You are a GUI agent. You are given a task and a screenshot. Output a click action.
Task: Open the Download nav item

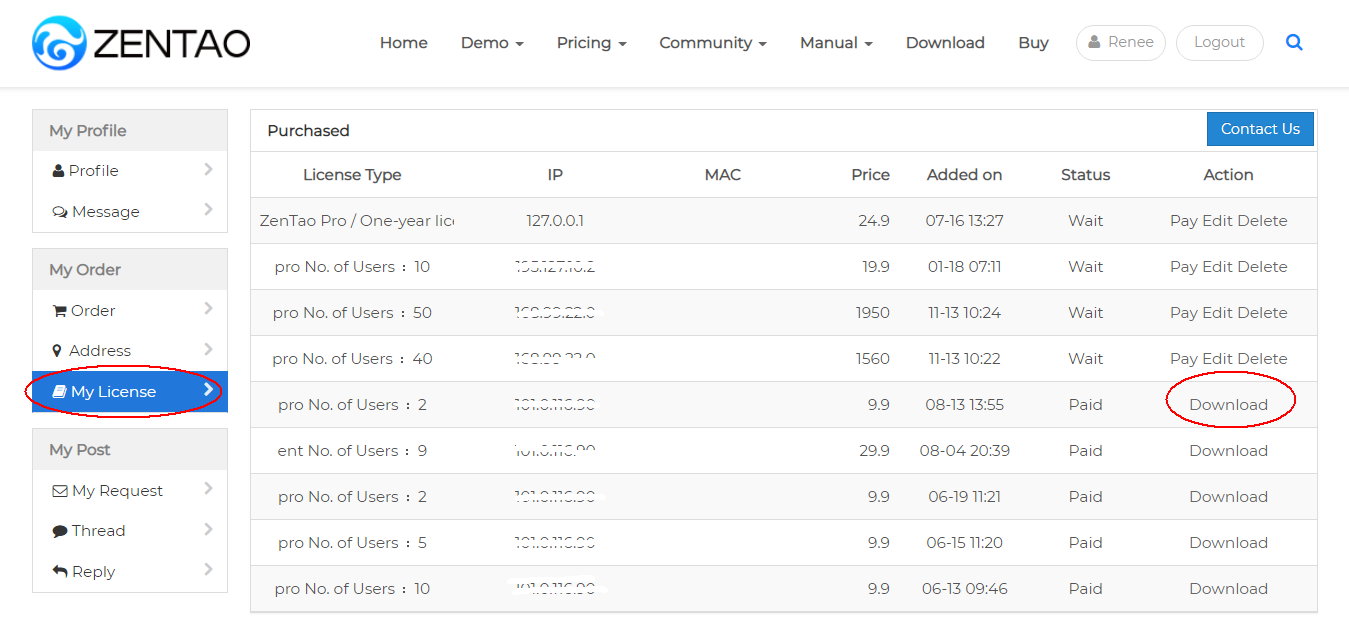(945, 43)
